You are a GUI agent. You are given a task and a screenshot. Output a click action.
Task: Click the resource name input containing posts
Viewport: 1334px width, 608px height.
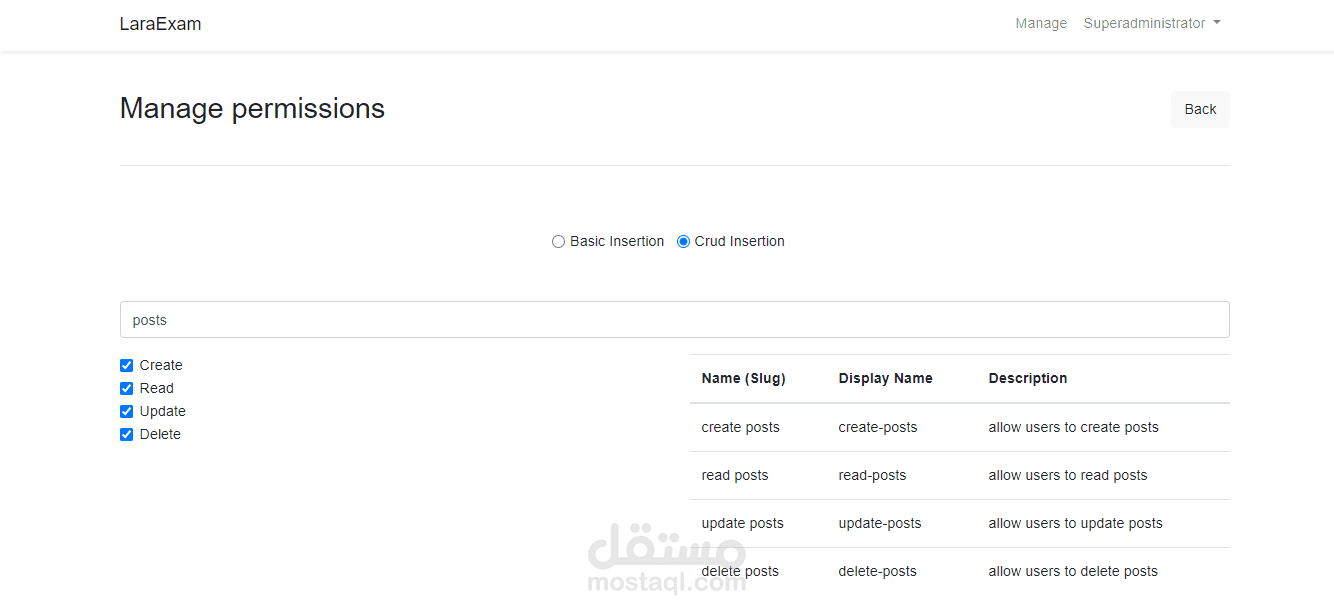(674, 320)
